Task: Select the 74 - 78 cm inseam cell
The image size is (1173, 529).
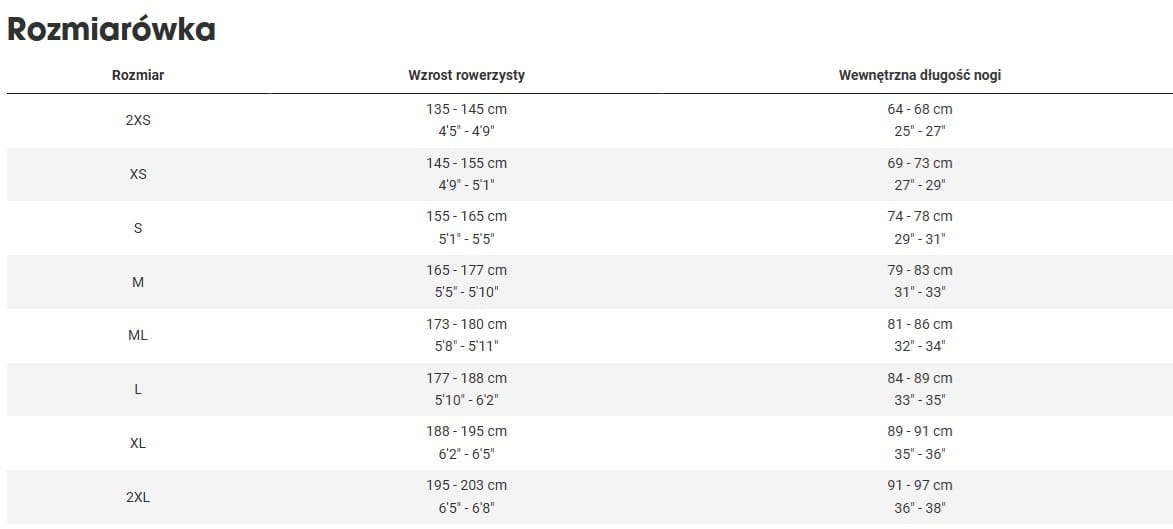Action: point(919,216)
